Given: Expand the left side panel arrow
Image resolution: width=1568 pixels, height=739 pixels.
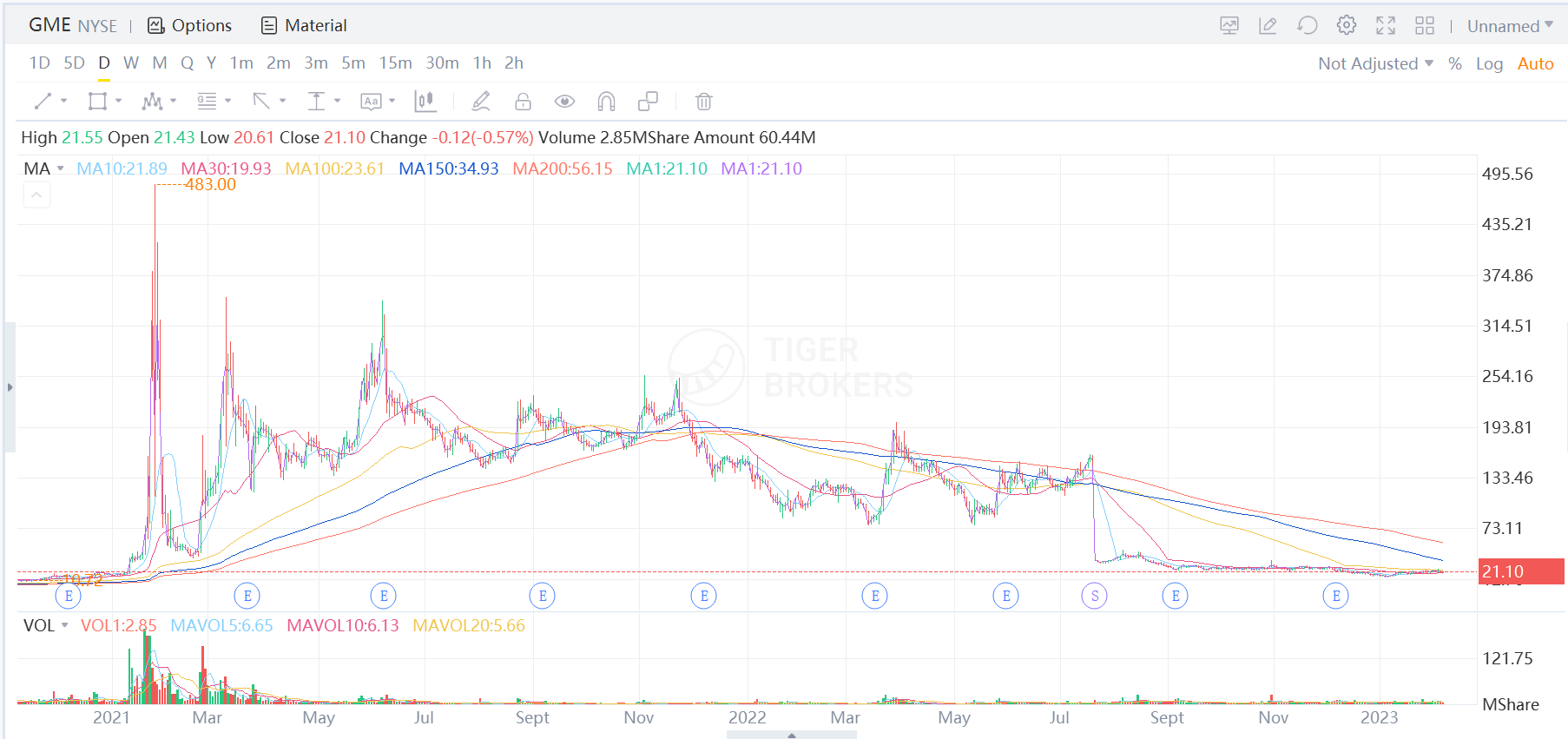Looking at the screenshot, I should 10,387.
